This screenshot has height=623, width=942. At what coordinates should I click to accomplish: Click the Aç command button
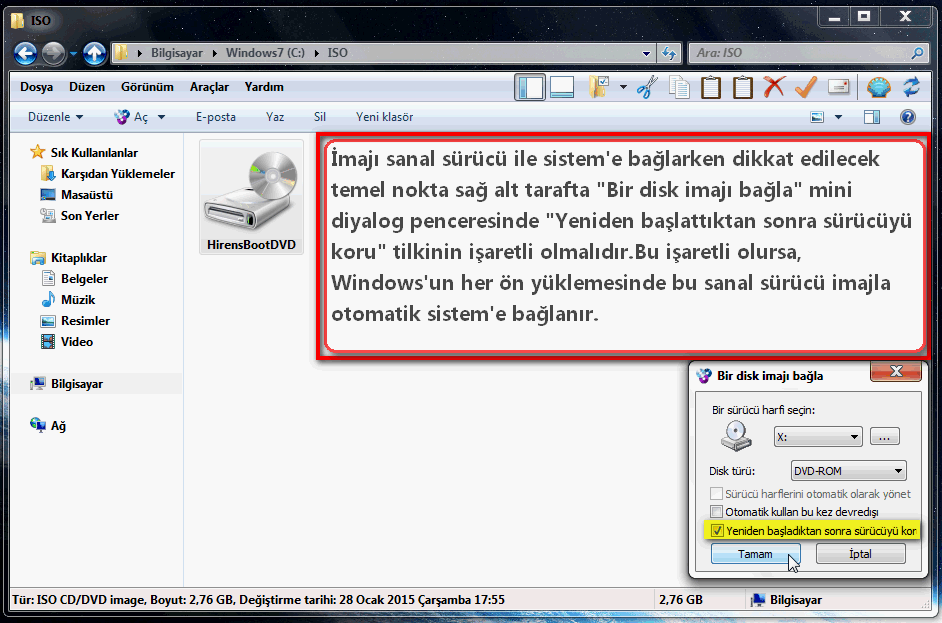(132, 117)
